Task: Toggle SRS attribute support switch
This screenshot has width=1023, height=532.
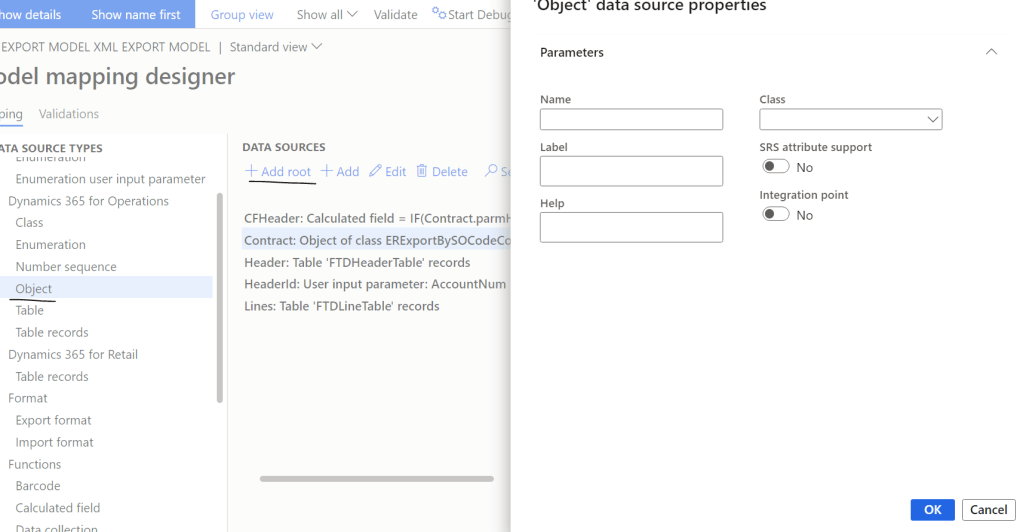Action: 775,167
